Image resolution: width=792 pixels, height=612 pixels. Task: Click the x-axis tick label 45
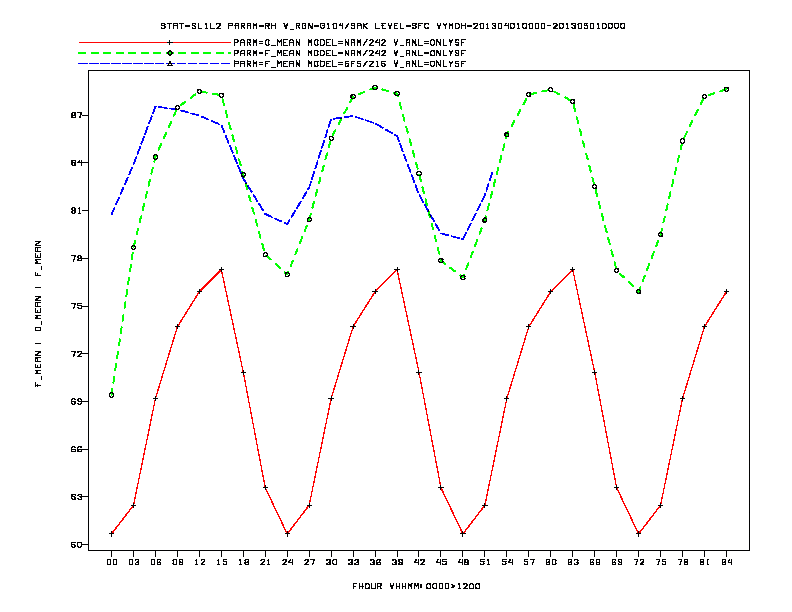[441, 562]
